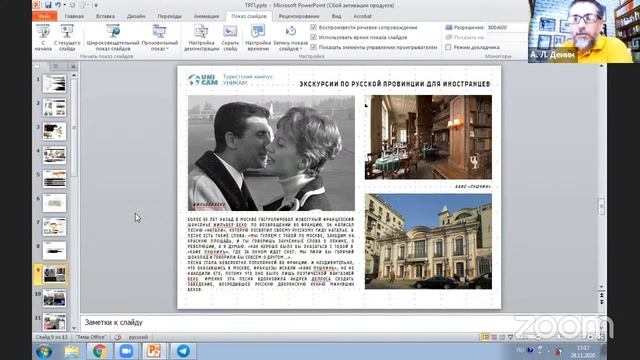
Task: Switch to the Рецензирование (Review) ribbon tab
Action: [299, 16]
